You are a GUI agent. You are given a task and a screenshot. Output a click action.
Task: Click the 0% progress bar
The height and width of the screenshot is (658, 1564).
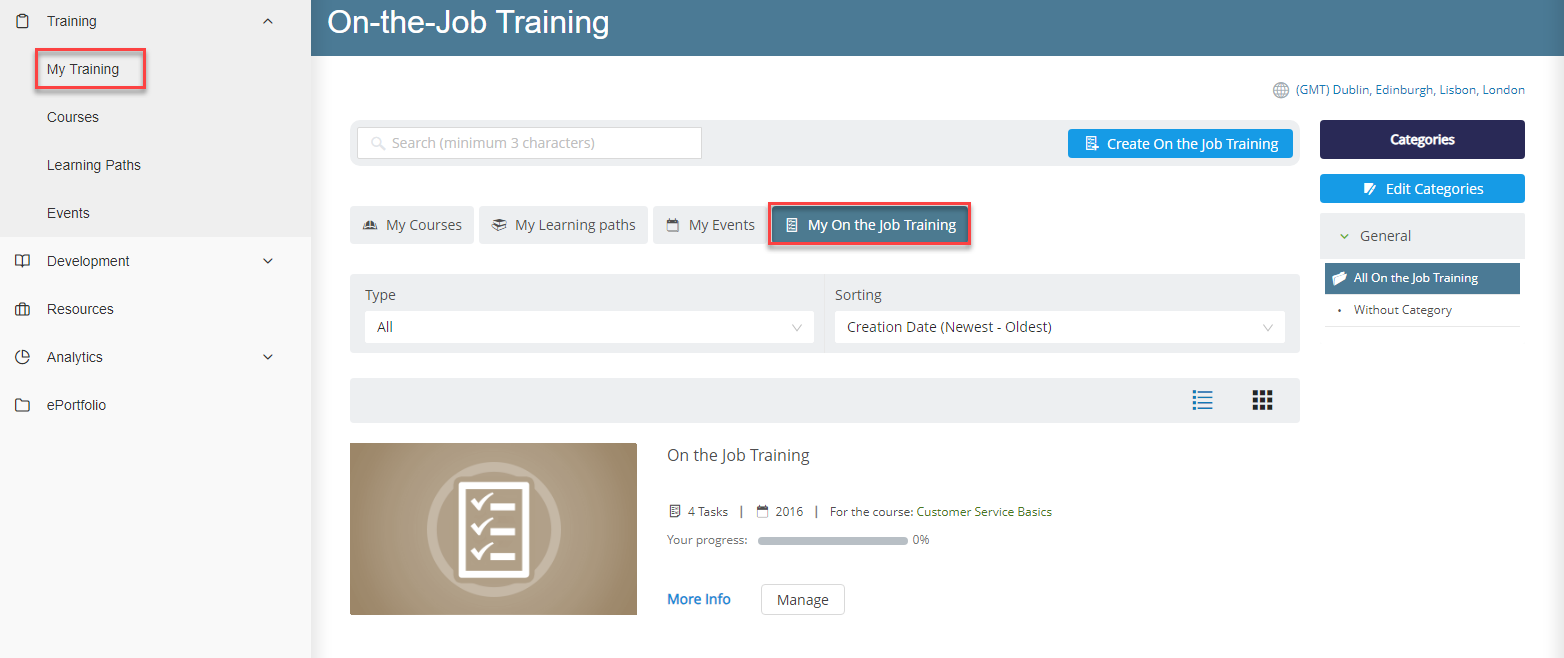[833, 540]
